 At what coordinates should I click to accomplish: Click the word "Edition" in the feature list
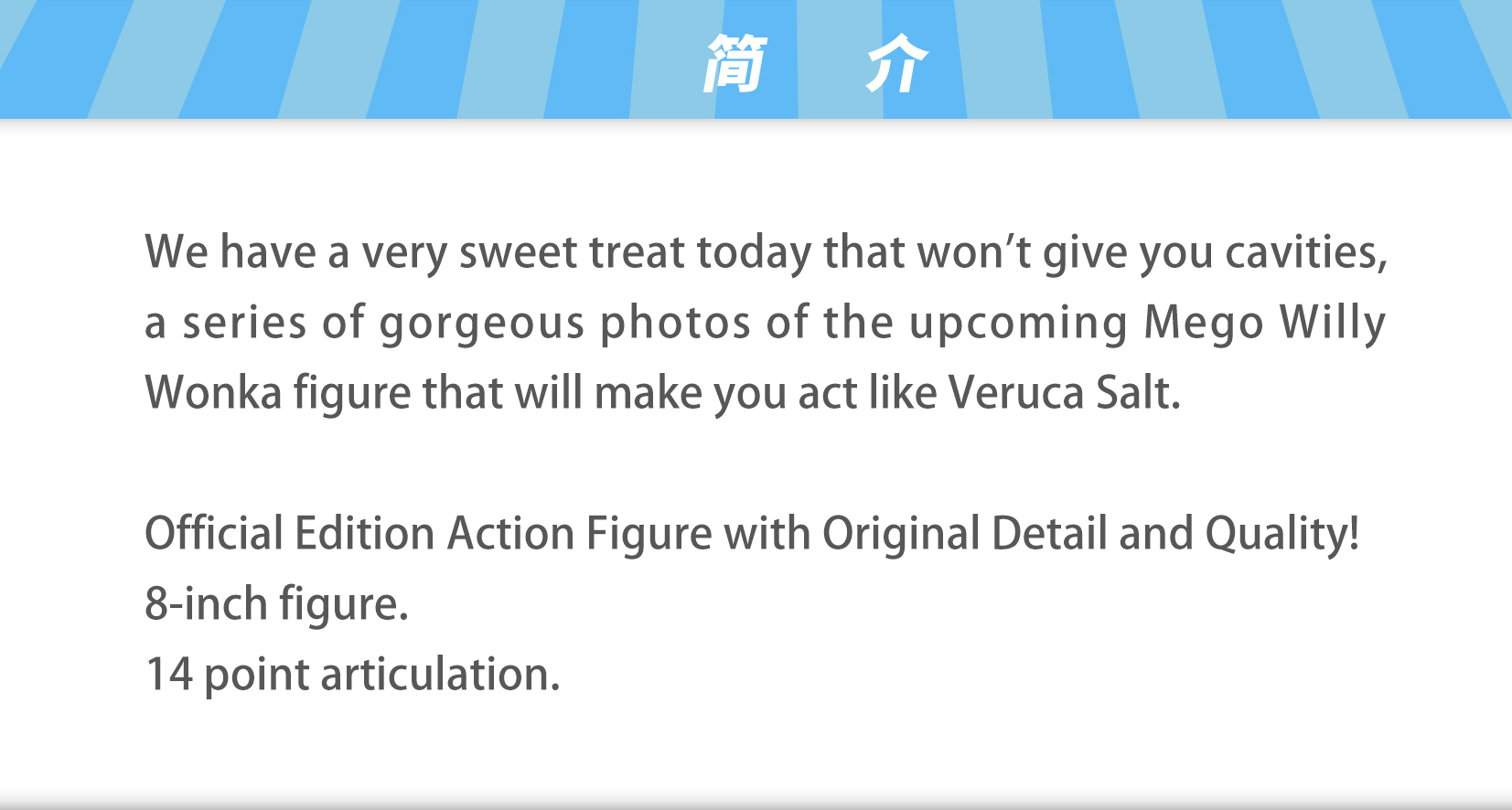coord(364,534)
